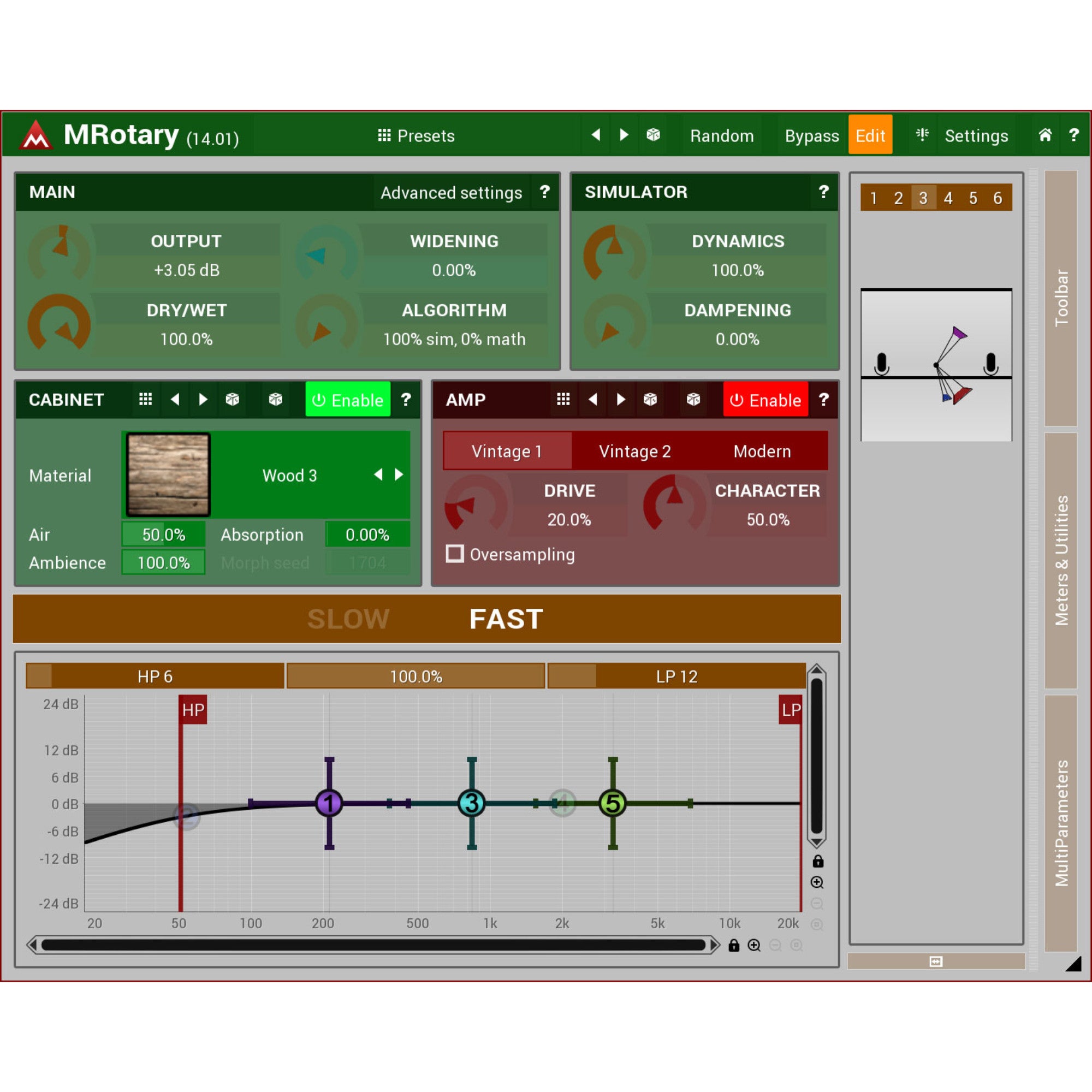Select the Vintage 1 amp tab
The width and height of the screenshot is (1092, 1092).
(507, 451)
